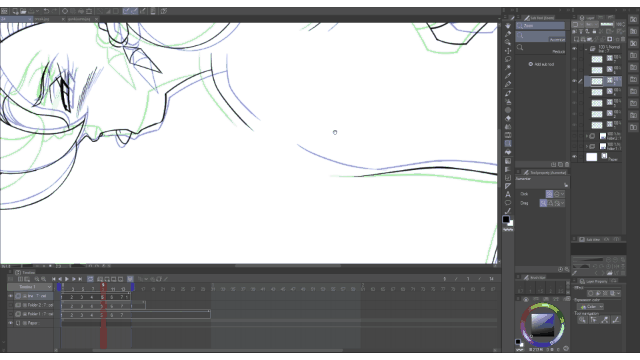
Task: Click the timeline Play button
Action: click(67, 279)
